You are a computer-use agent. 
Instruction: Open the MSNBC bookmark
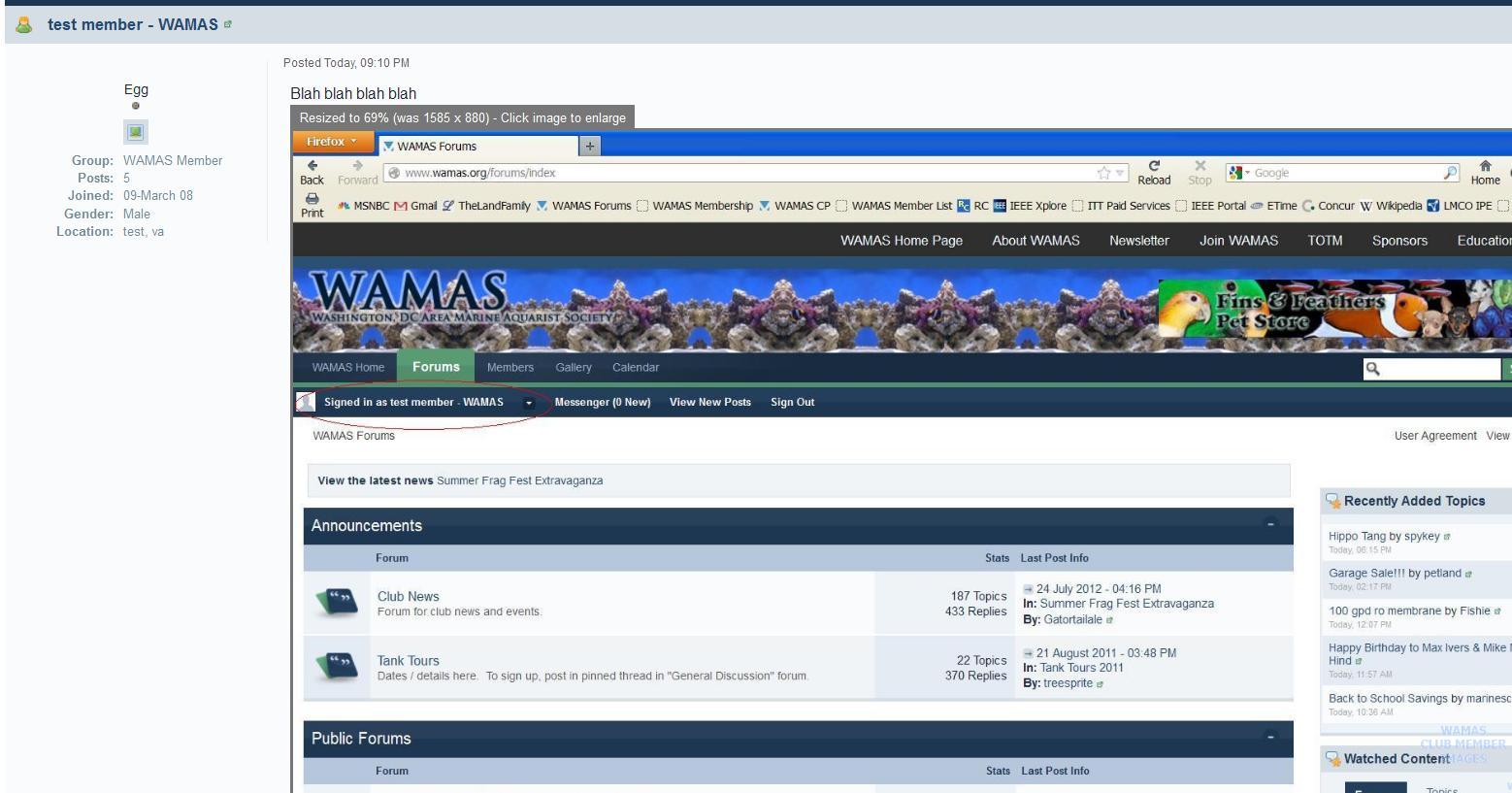[363, 206]
